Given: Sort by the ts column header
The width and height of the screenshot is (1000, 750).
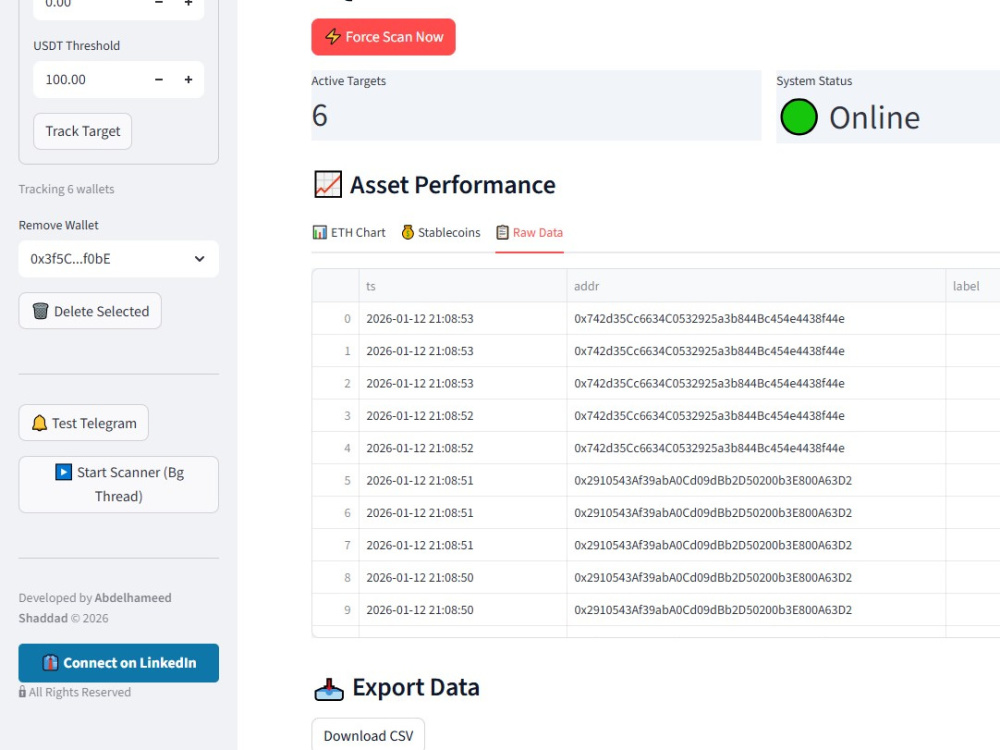Looking at the screenshot, I should (463, 286).
